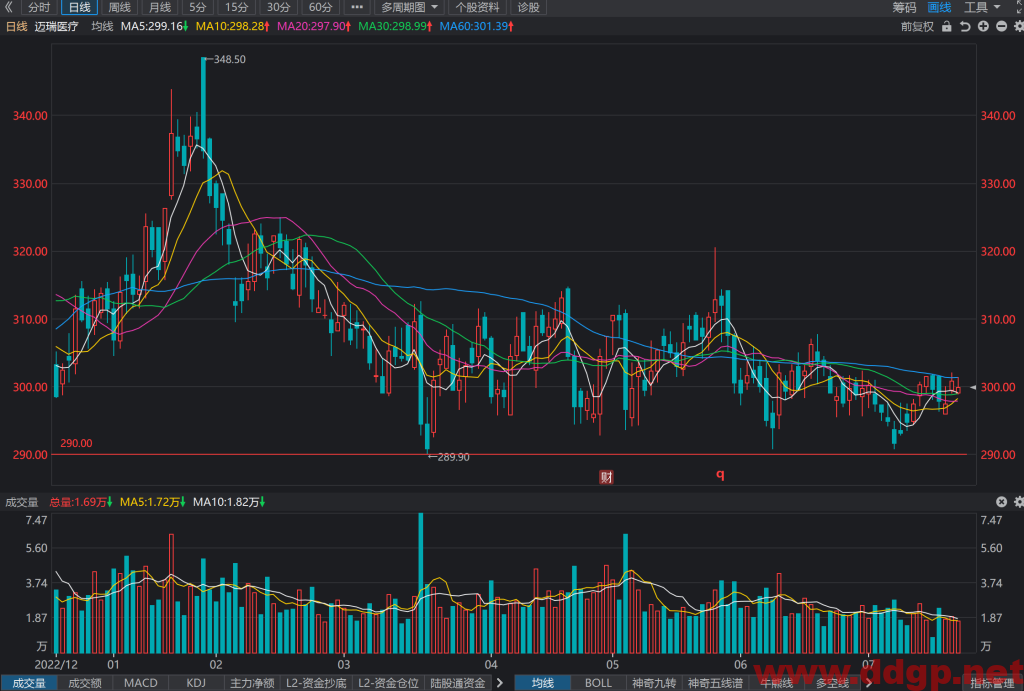This screenshot has width=1024, height=691.
Task: Lock the chart with padlock icon
Action: (x=946, y=27)
